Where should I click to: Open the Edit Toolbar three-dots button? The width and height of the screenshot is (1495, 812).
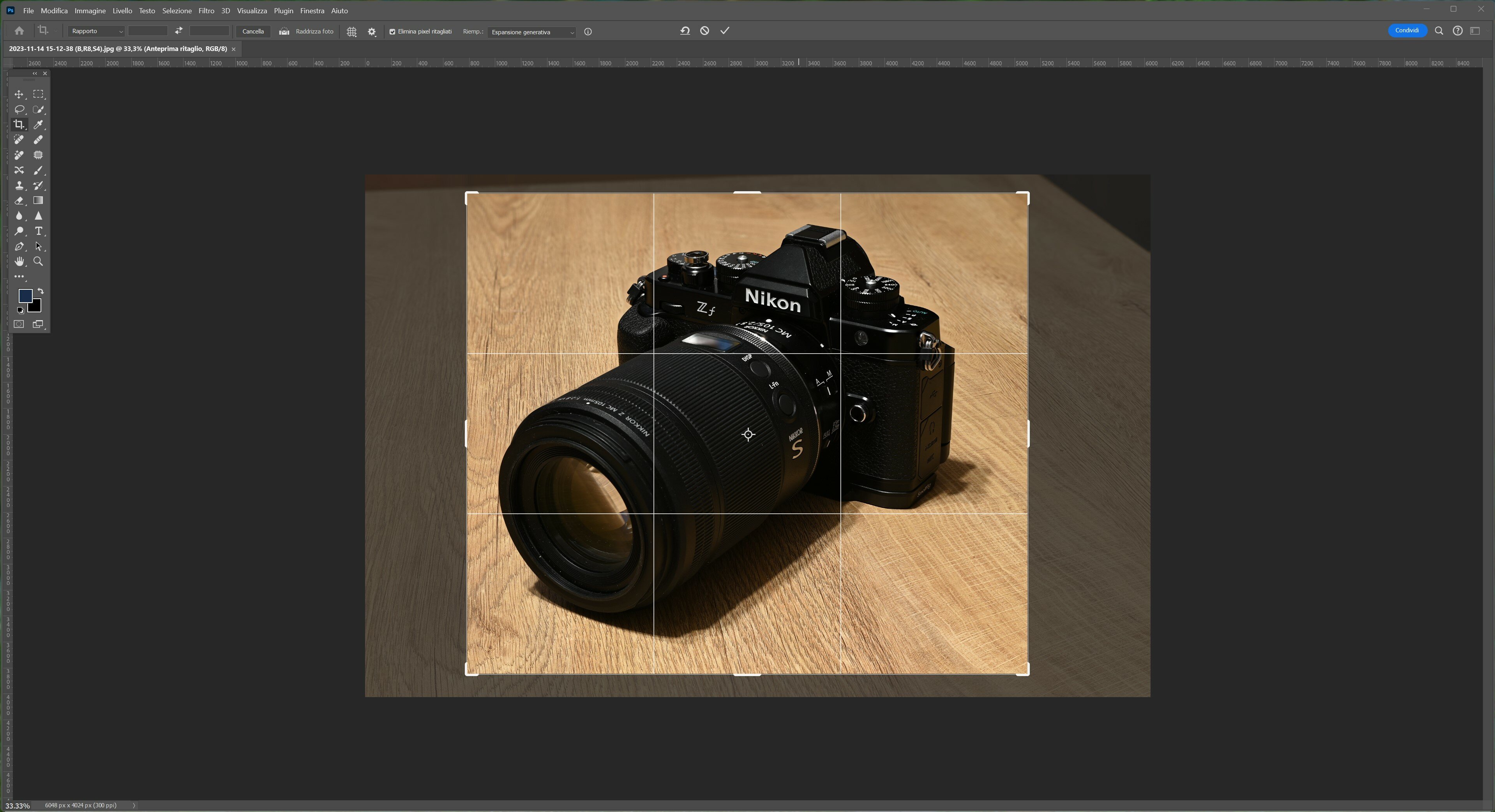tap(19, 277)
